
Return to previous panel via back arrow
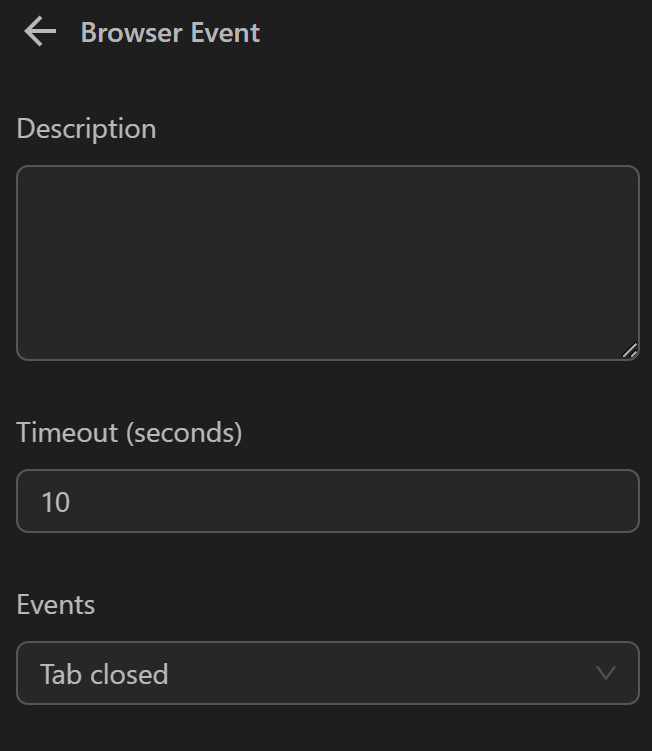[x=40, y=32]
